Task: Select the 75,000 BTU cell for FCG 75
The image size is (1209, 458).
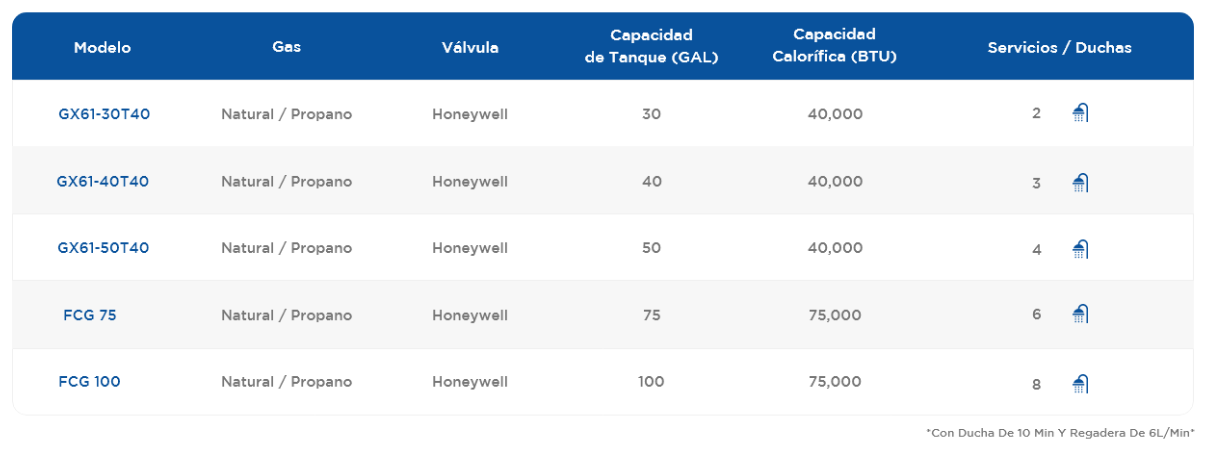Action: tap(835, 315)
